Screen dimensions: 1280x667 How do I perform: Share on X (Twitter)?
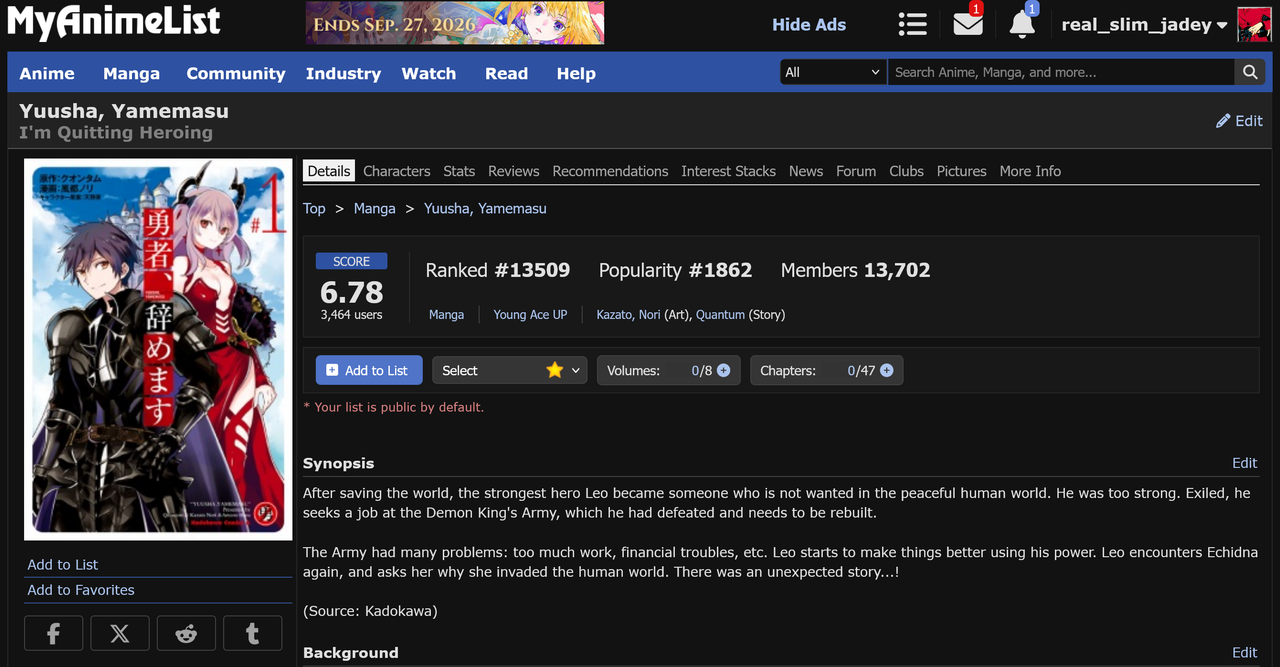(120, 634)
